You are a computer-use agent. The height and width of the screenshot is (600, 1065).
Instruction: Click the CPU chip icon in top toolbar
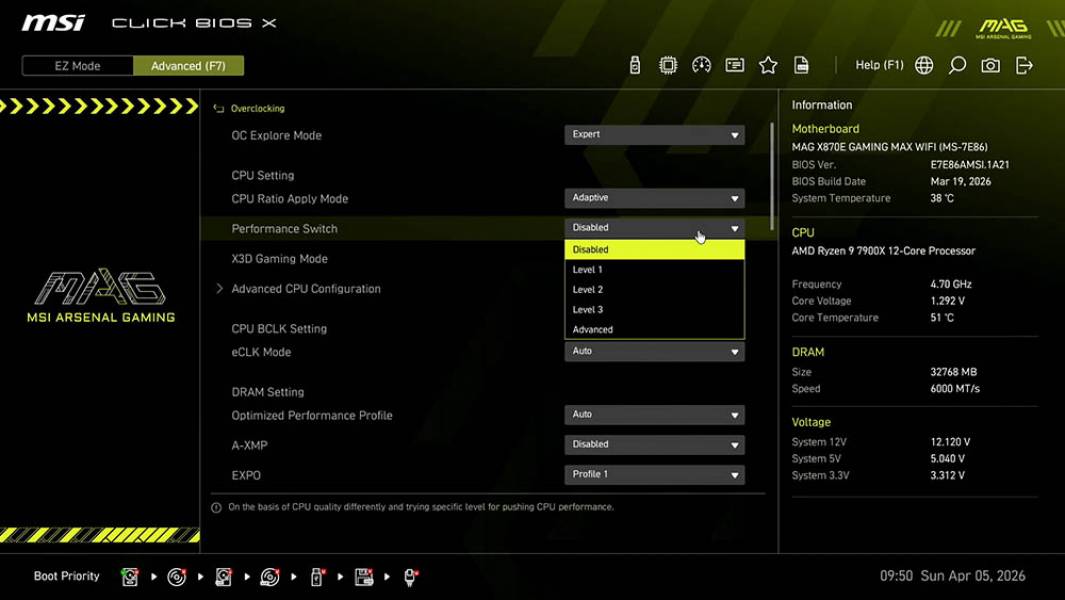pyautogui.click(x=667, y=64)
